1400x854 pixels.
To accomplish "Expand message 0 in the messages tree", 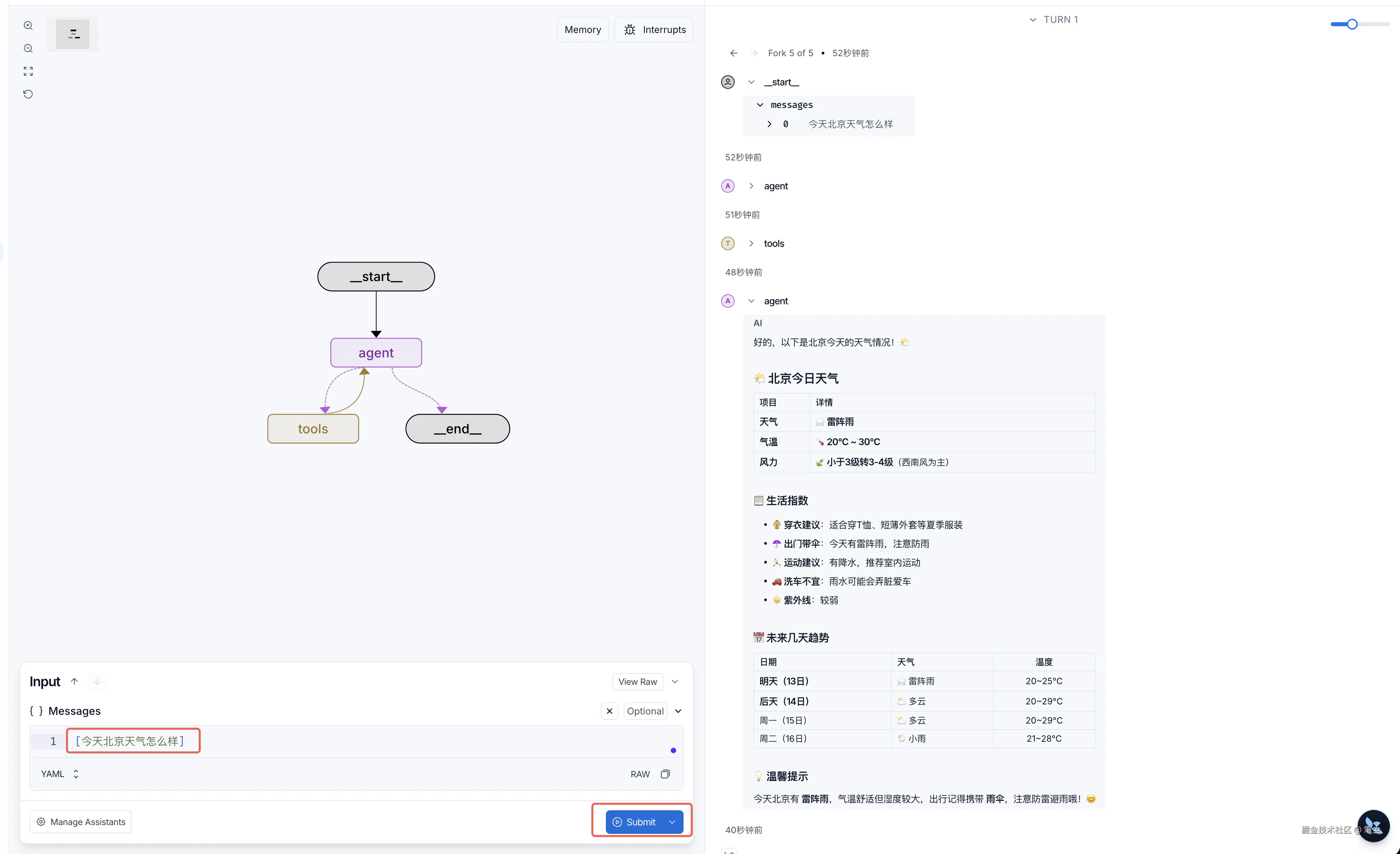I will point(769,124).
